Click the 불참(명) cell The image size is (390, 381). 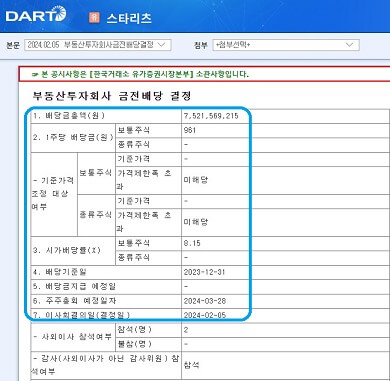click(x=148, y=344)
